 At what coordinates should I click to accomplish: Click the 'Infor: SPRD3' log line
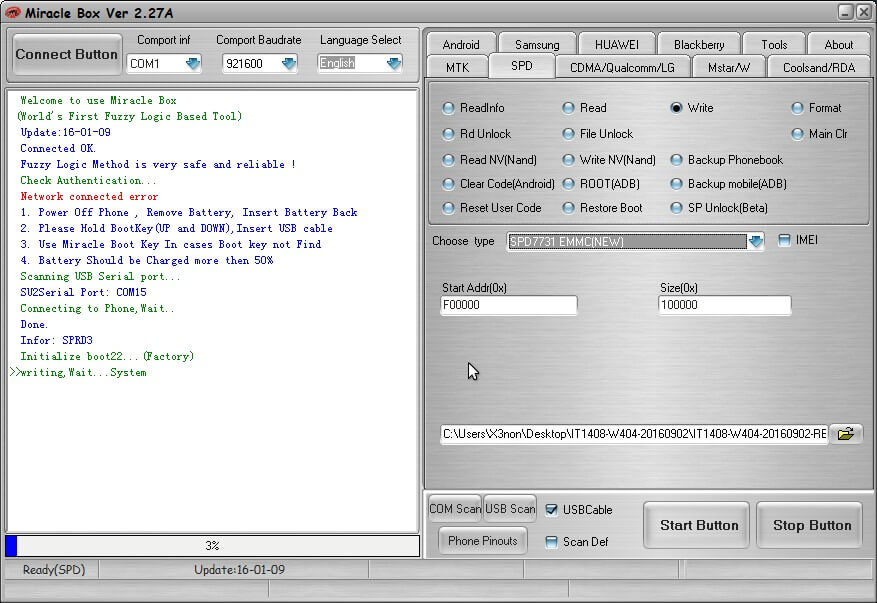(56, 341)
